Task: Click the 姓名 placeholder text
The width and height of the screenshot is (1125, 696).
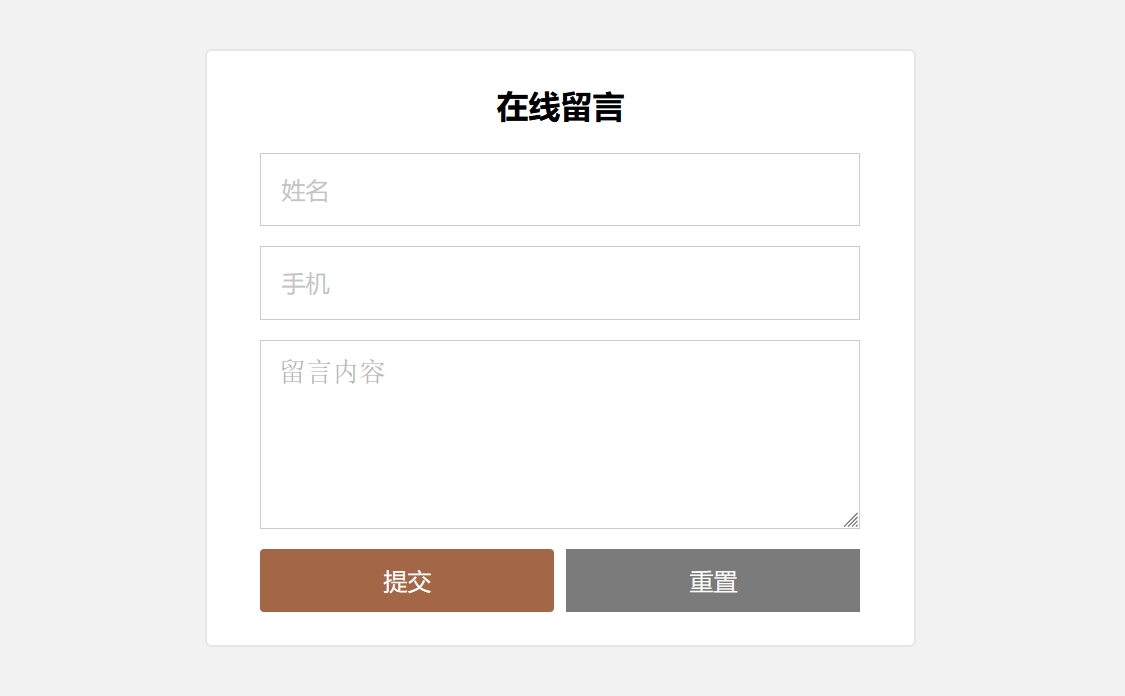Action: [x=305, y=191]
